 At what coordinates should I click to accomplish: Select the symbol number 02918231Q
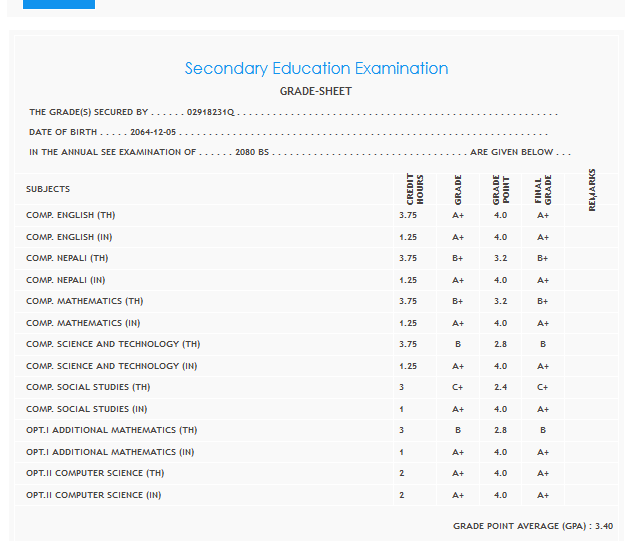coord(210,113)
